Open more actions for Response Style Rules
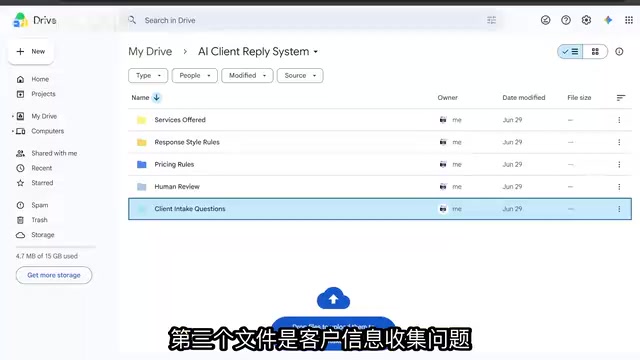The image size is (640, 360). [619, 142]
